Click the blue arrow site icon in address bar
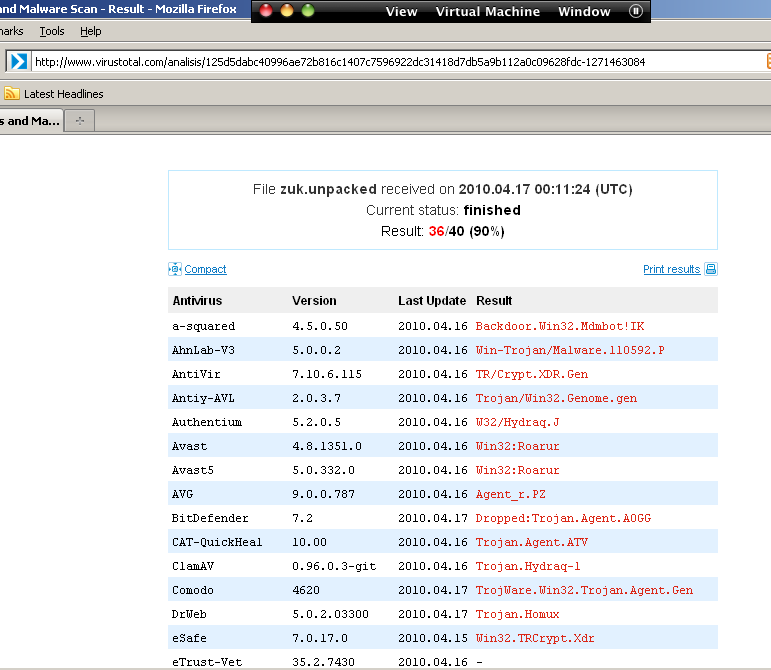Viewport: 771px width, 670px height. tap(19, 61)
